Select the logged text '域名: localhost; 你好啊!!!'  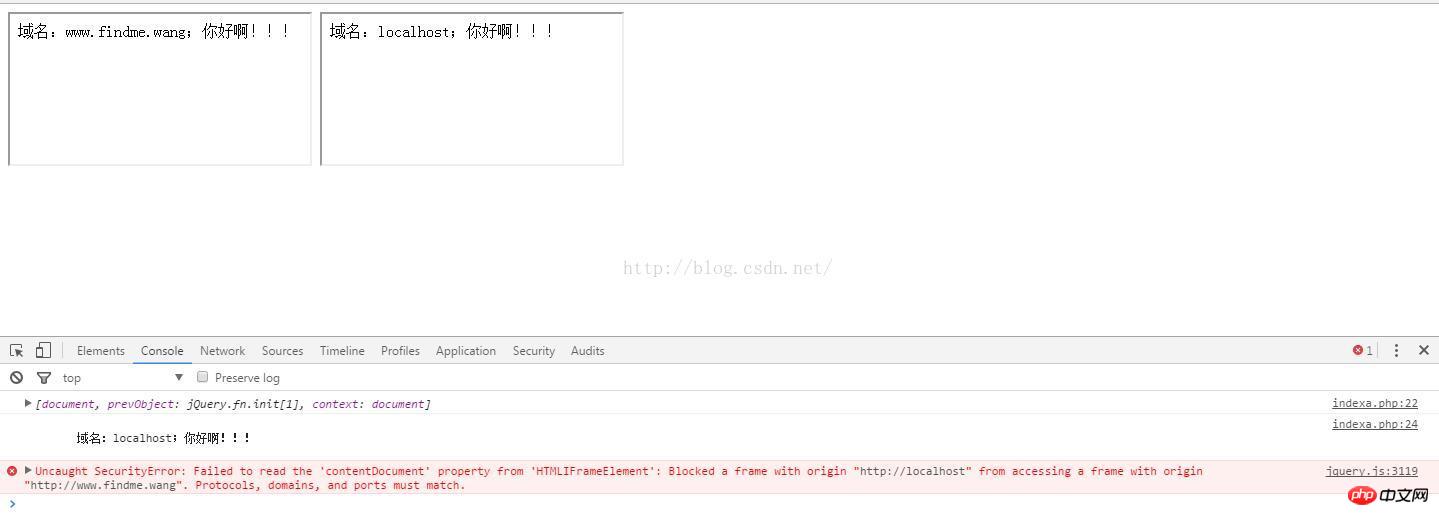163,438
